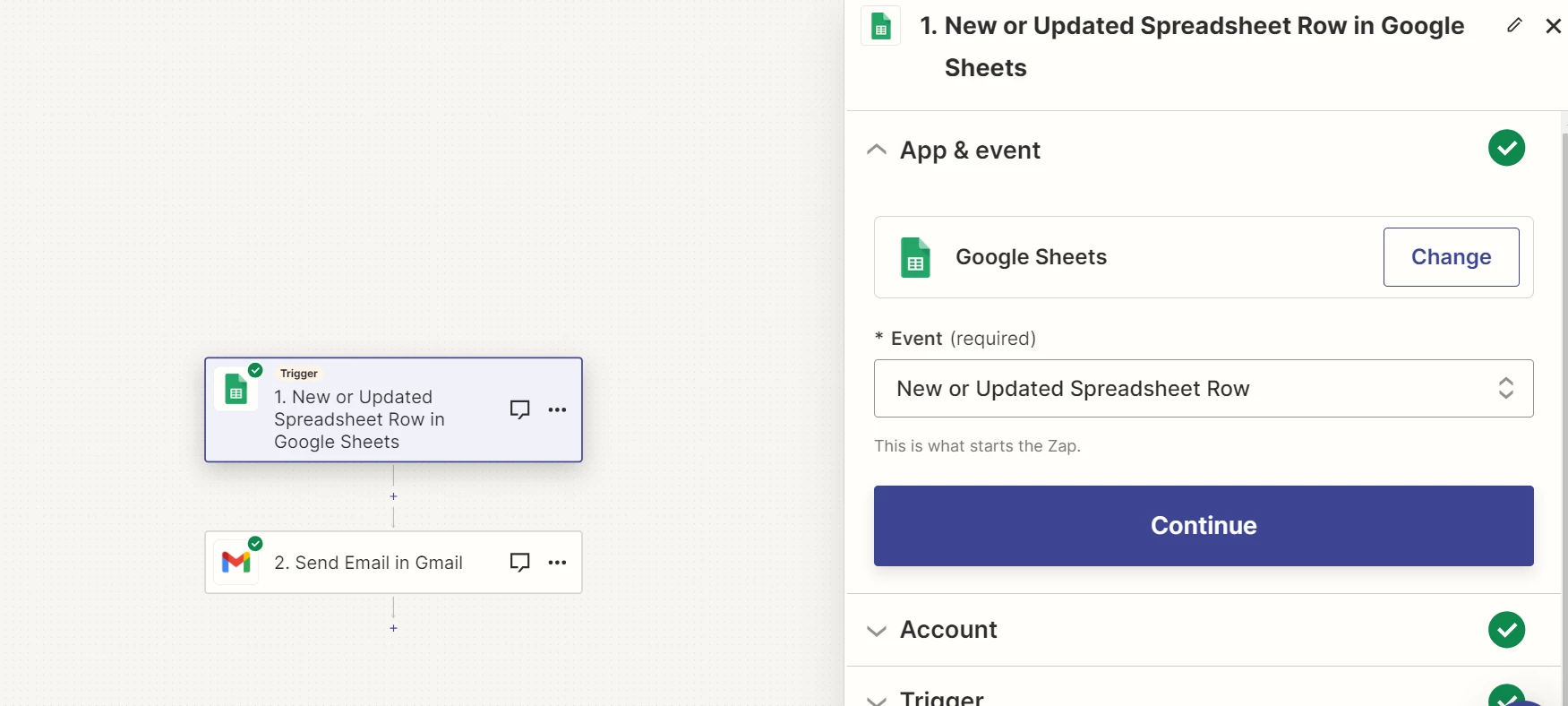The image size is (1568, 706).
Task: Click the Event (required) label
Action: coord(955,339)
